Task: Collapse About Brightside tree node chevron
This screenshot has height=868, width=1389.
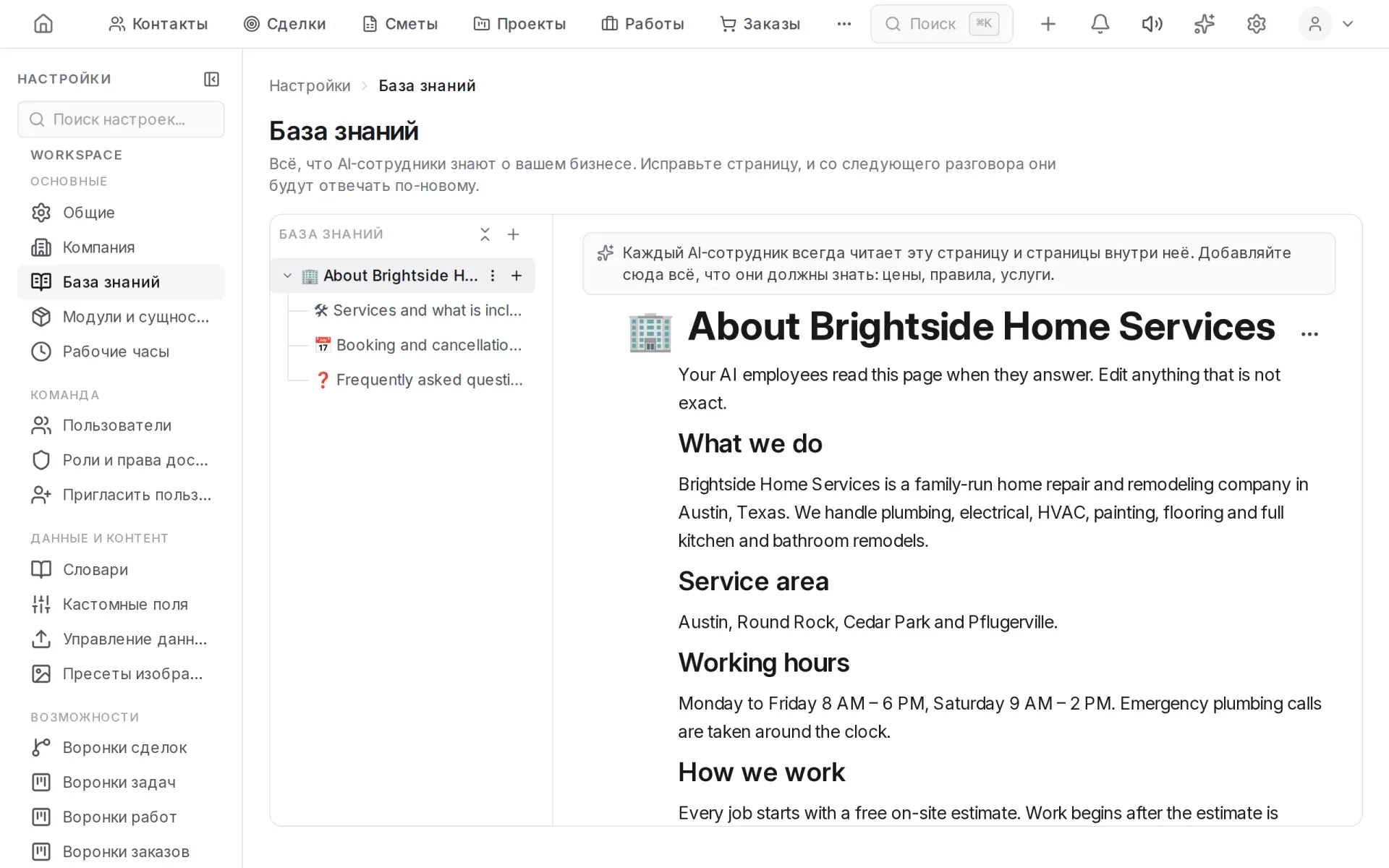Action: [287, 276]
